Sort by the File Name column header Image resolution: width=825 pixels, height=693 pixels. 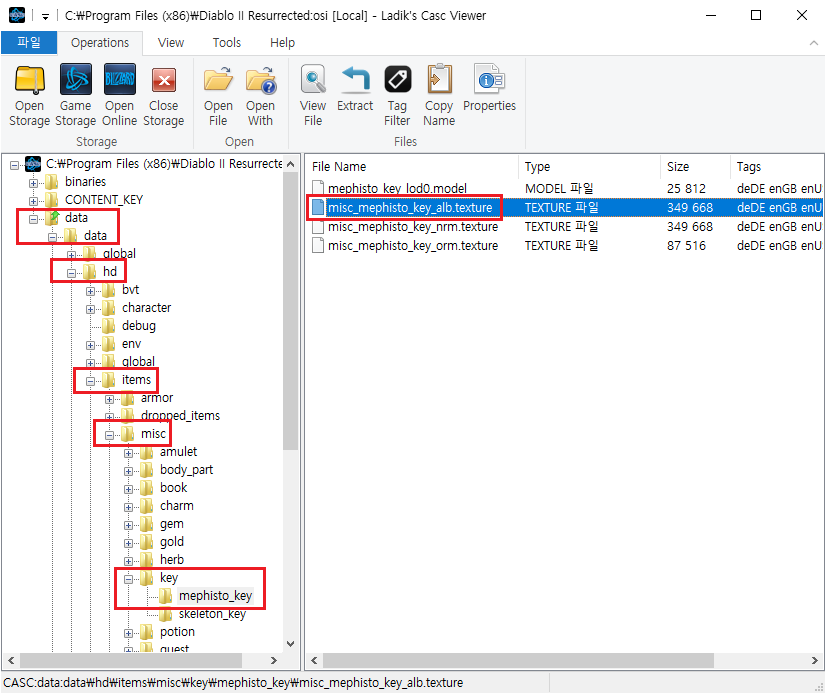pyautogui.click(x=413, y=167)
